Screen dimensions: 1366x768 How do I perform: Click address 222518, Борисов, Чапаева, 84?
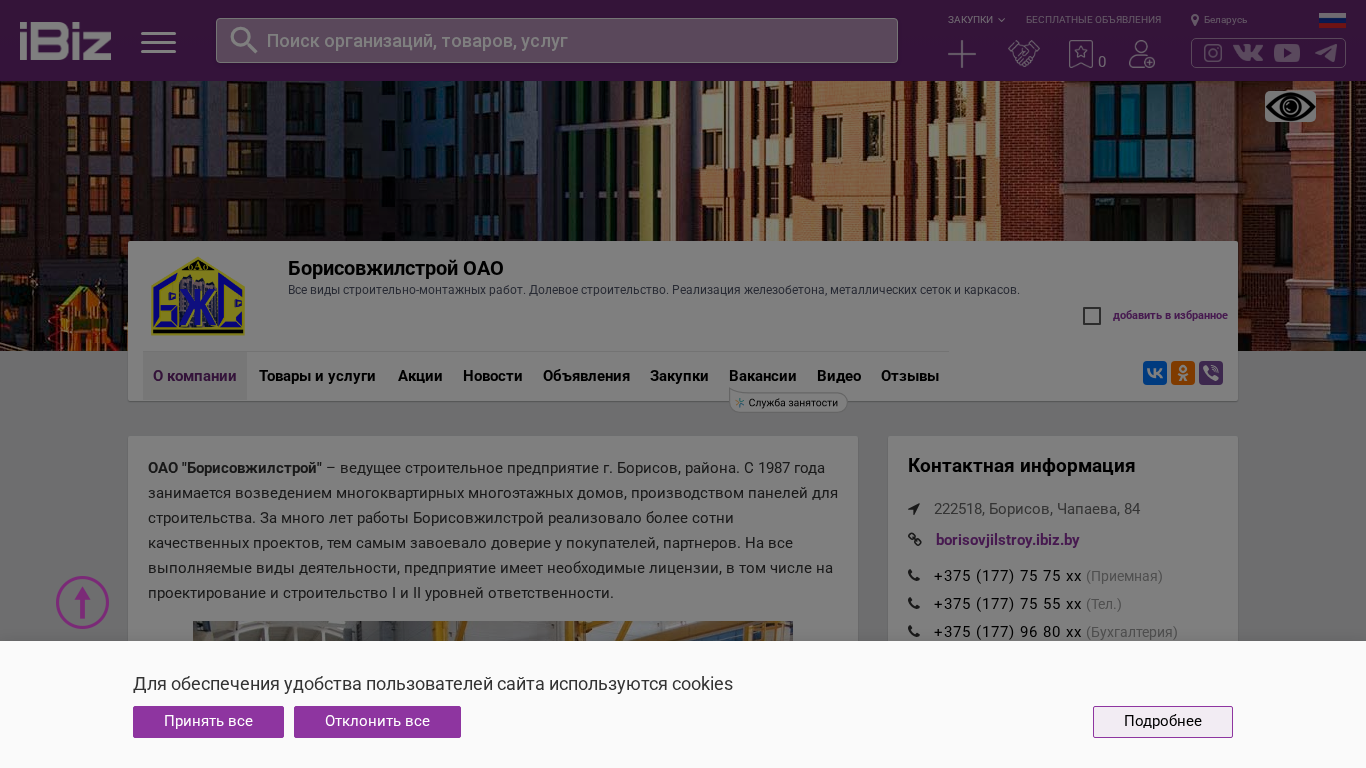[x=1037, y=509]
